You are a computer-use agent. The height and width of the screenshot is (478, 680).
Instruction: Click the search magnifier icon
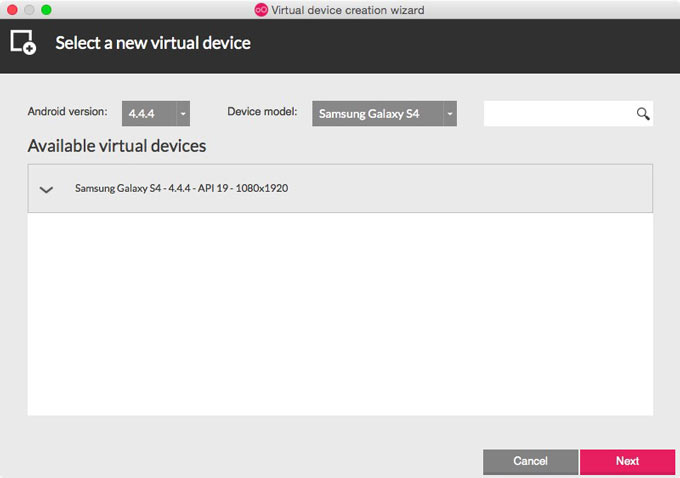point(643,114)
